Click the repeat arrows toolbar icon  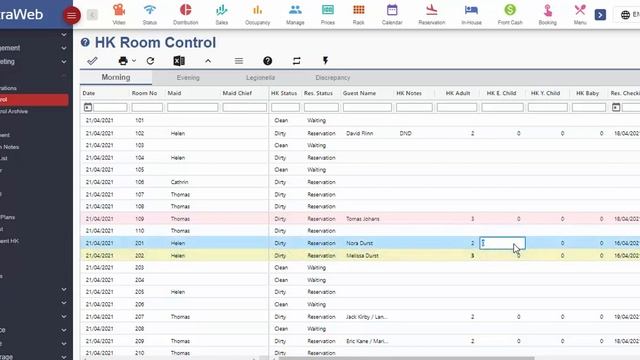297,61
